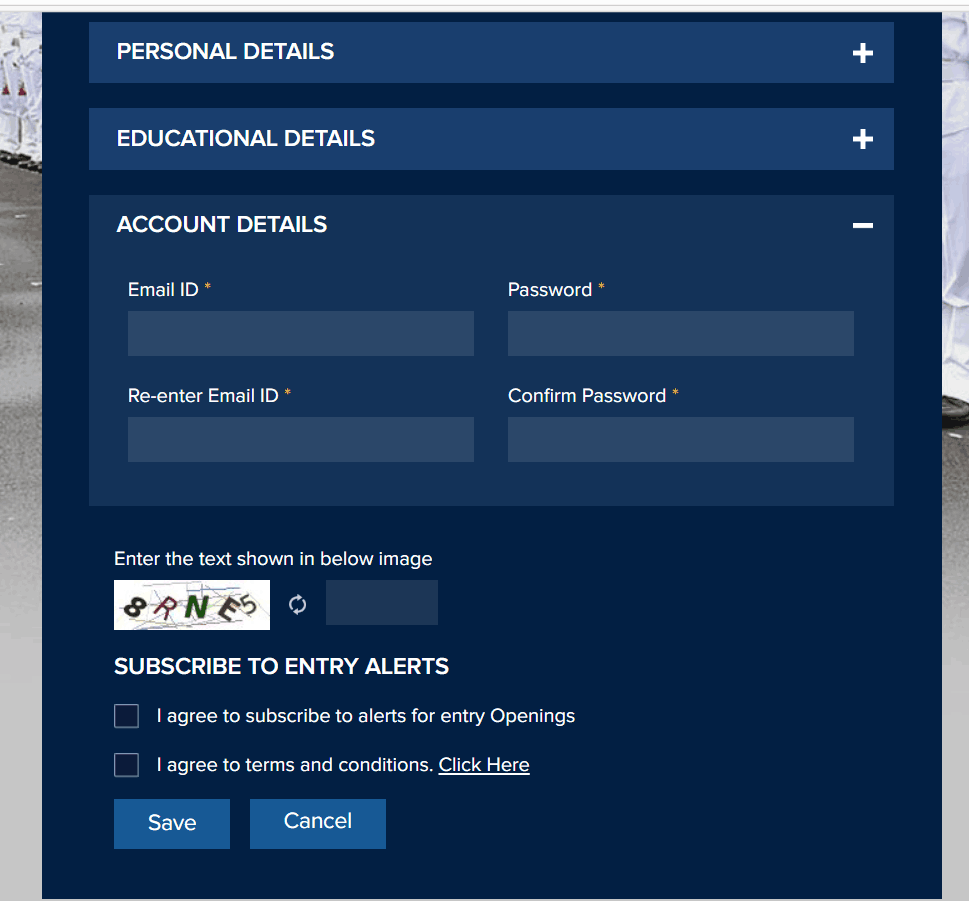The width and height of the screenshot is (969, 901).
Task: Click the Confirm Password field
Action: point(680,439)
